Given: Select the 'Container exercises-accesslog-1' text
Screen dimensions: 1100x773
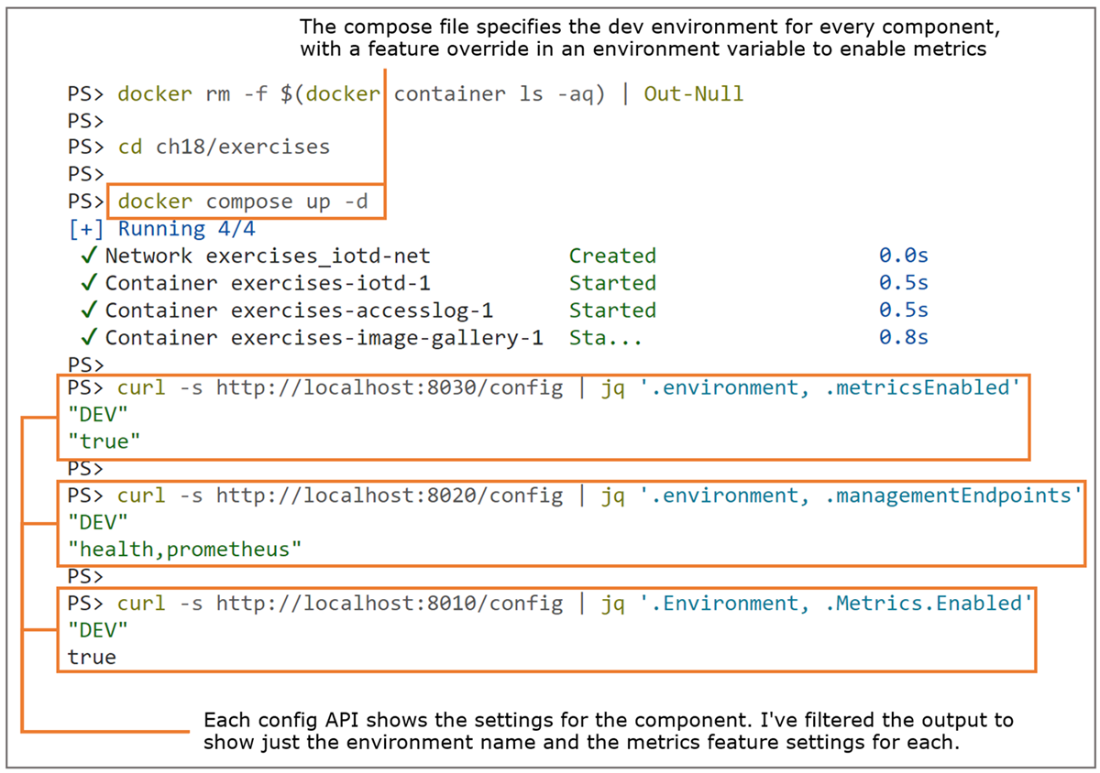Looking at the screenshot, I should click(x=299, y=310).
